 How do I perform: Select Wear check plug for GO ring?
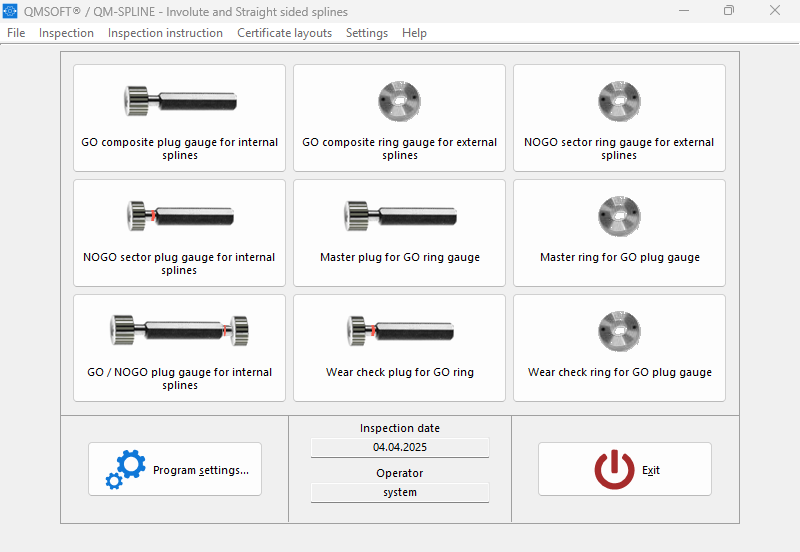(x=399, y=348)
